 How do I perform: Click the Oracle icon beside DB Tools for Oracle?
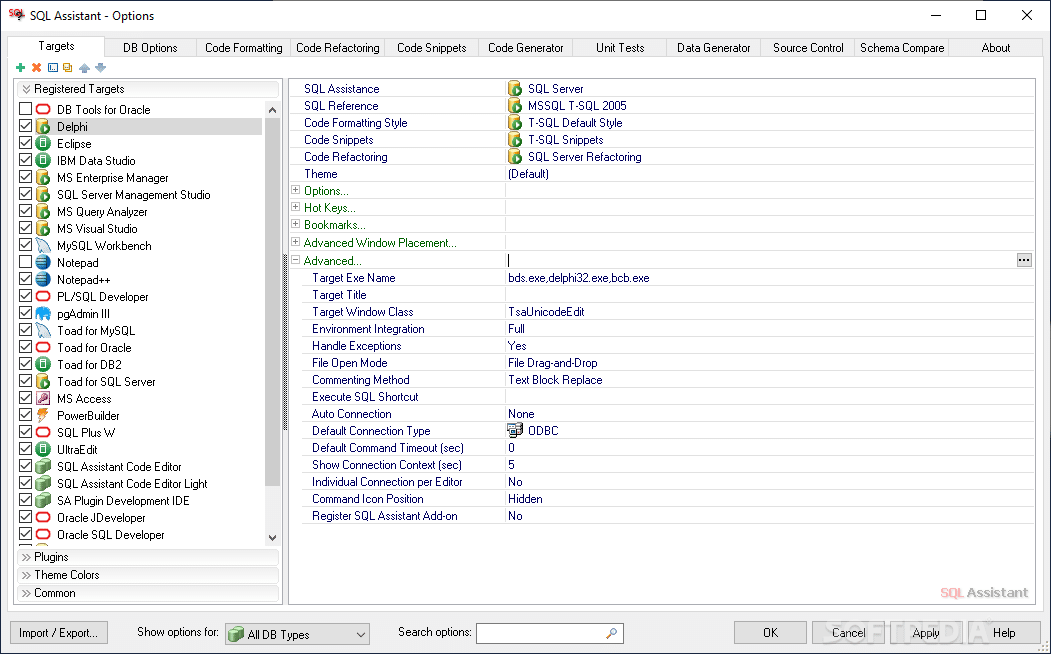[43, 109]
